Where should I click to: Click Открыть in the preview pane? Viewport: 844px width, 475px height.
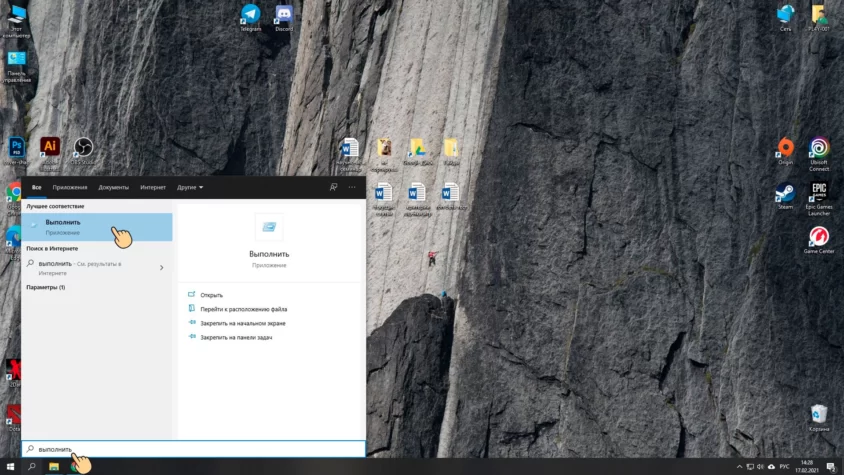pyautogui.click(x=211, y=295)
